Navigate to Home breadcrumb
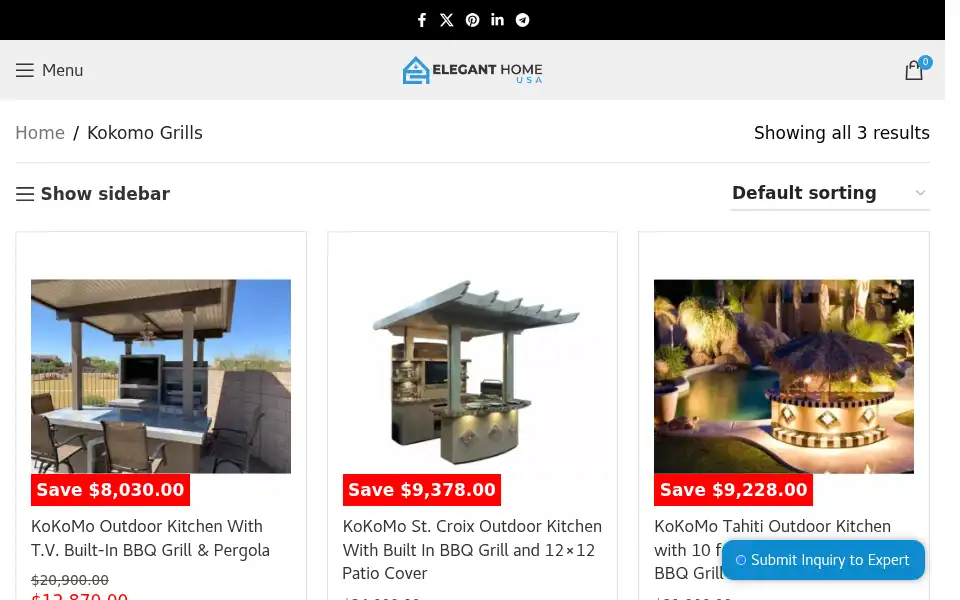The width and height of the screenshot is (960, 600). click(40, 133)
